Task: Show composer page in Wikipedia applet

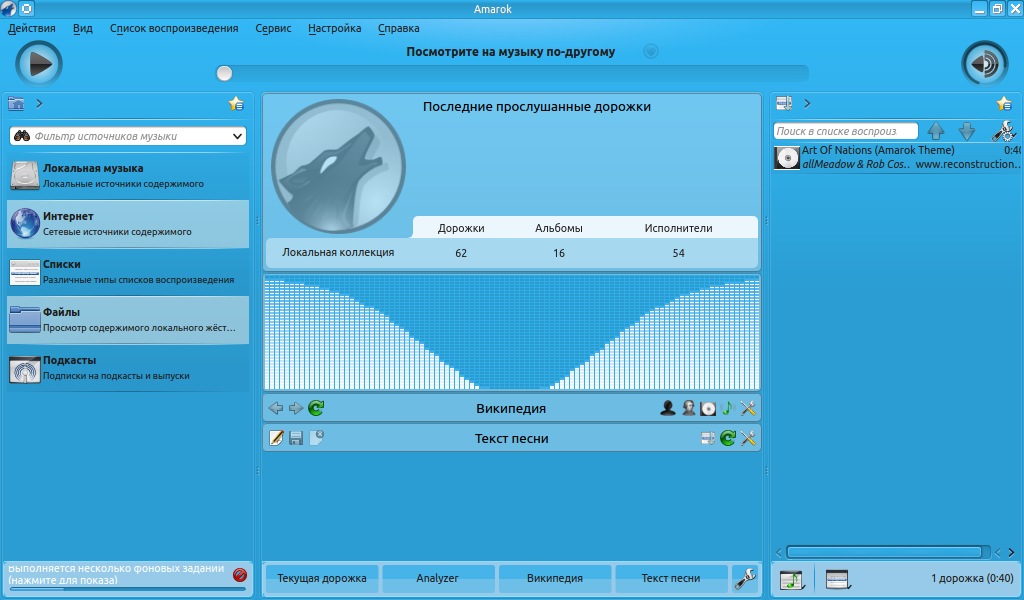Action: pos(688,408)
